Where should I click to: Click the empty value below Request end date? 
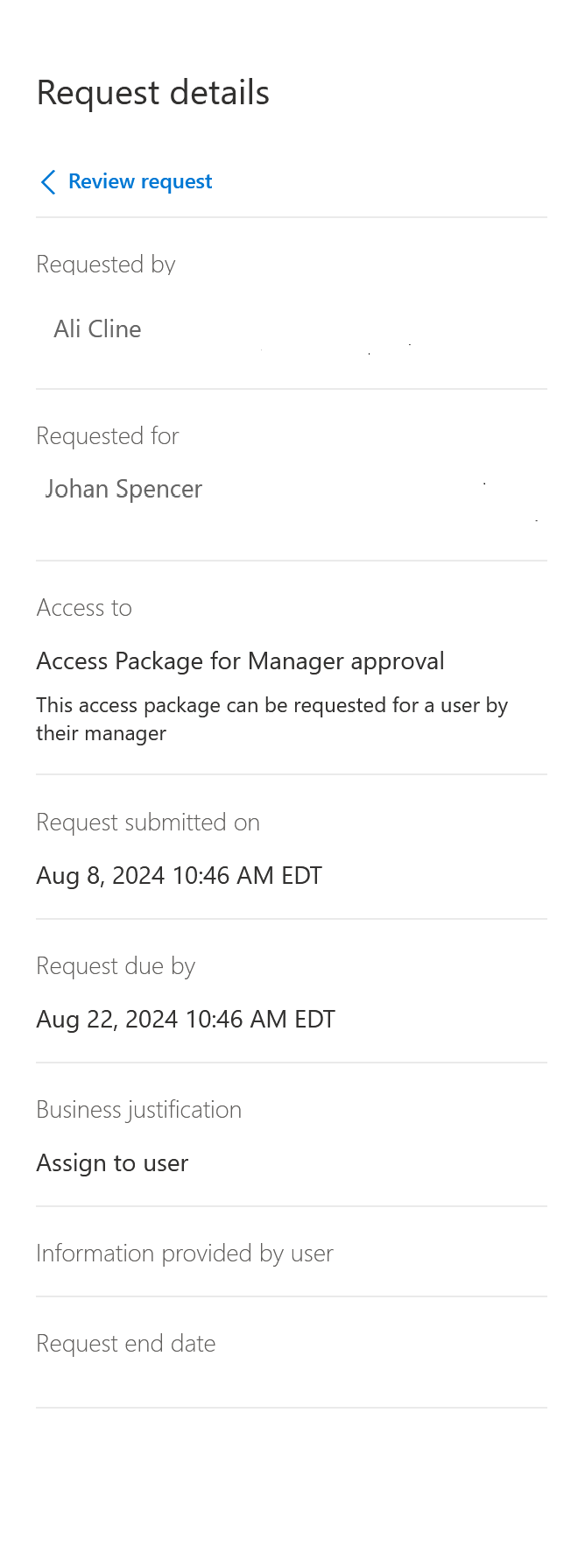(x=126, y=1382)
